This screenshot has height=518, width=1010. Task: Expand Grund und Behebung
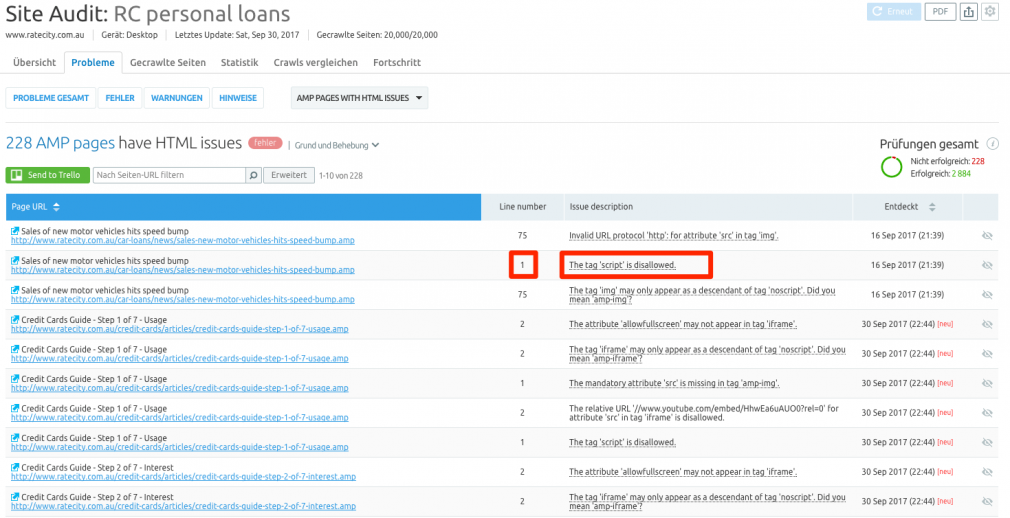[337, 145]
